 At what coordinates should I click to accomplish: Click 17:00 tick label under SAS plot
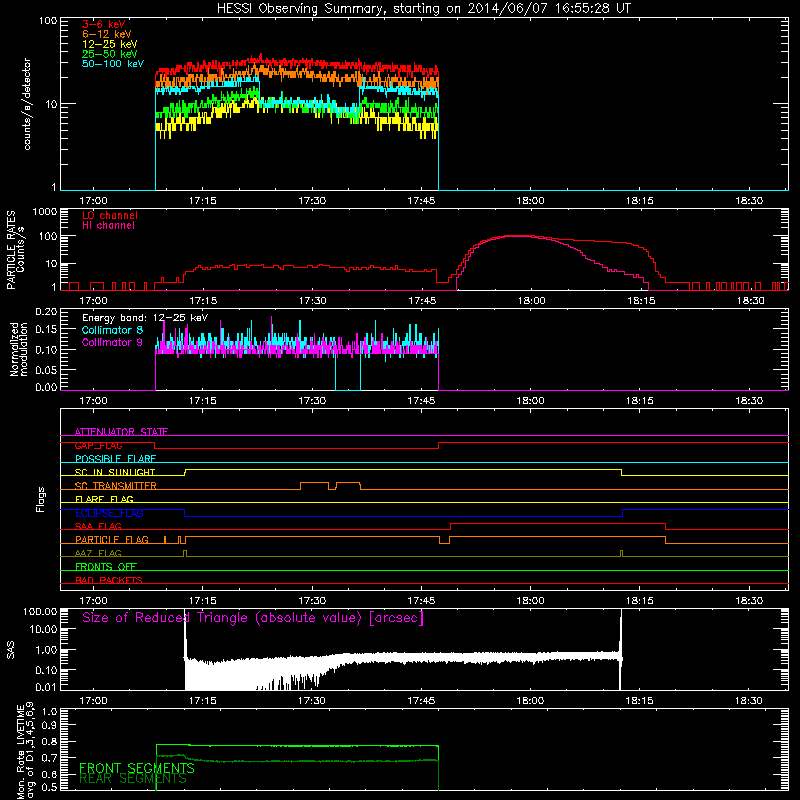click(93, 701)
